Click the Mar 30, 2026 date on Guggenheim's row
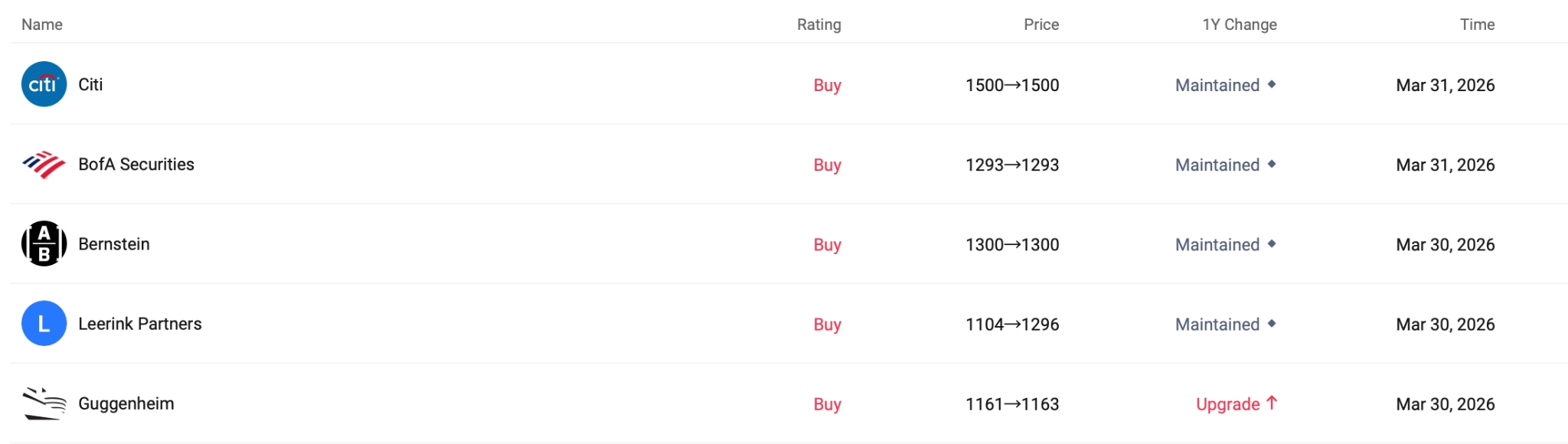1568x444 pixels. click(1445, 403)
